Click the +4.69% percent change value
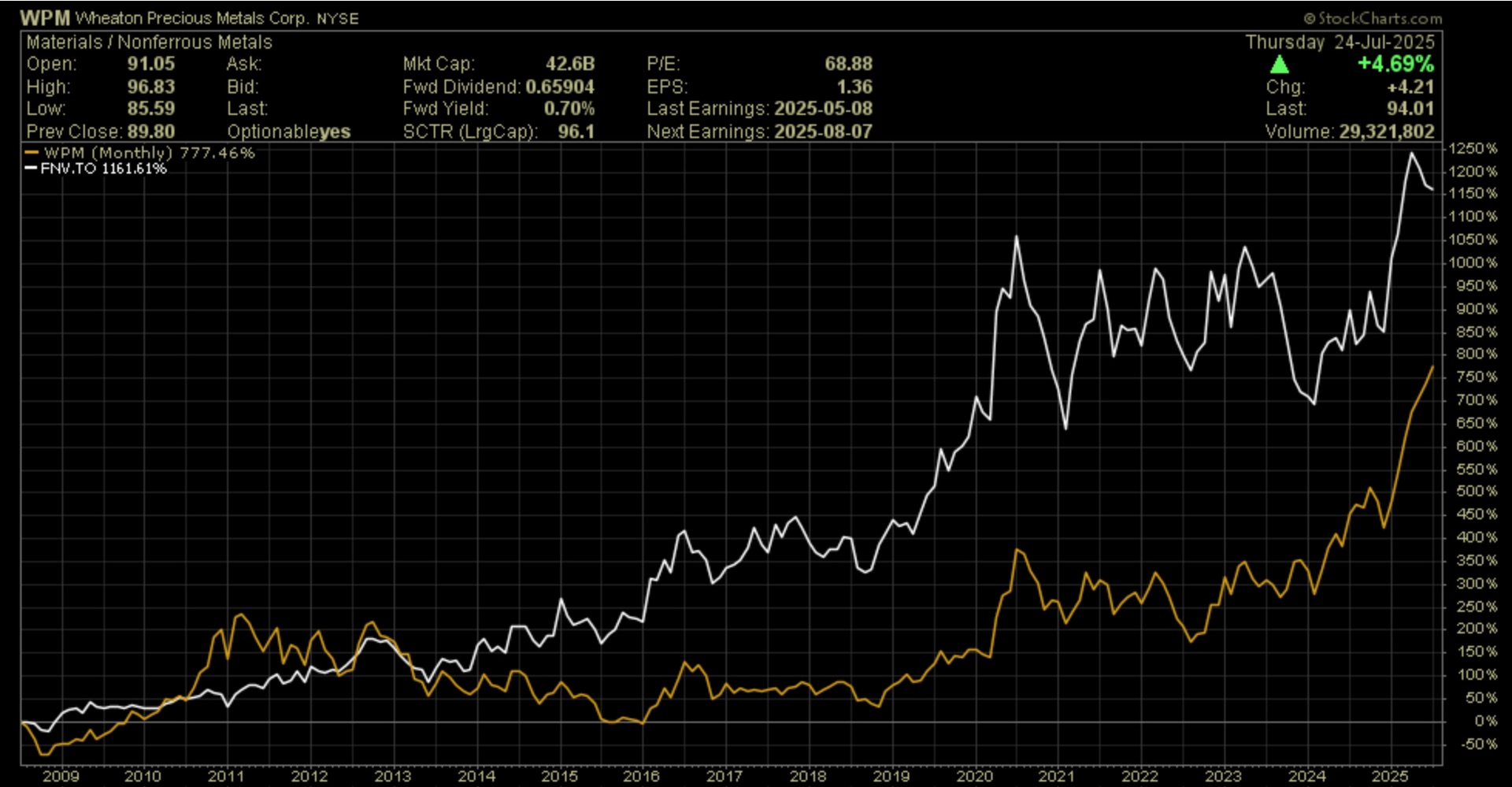This screenshot has height=787, width=1512. (x=1396, y=64)
